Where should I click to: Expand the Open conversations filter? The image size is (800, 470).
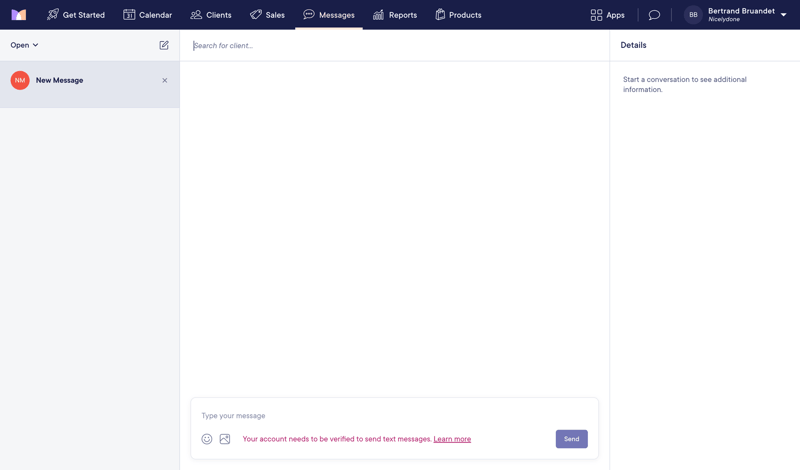[x=24, y=45]
